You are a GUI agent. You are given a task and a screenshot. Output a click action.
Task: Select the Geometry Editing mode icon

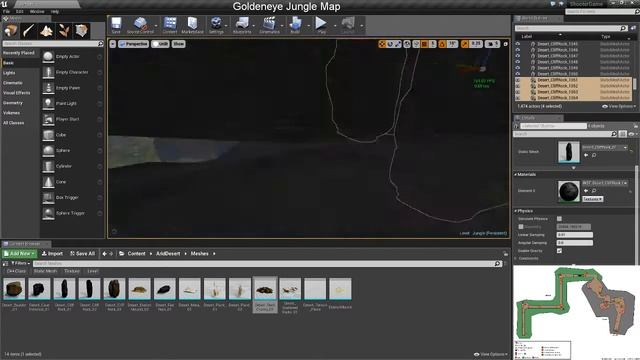[81, 31]
